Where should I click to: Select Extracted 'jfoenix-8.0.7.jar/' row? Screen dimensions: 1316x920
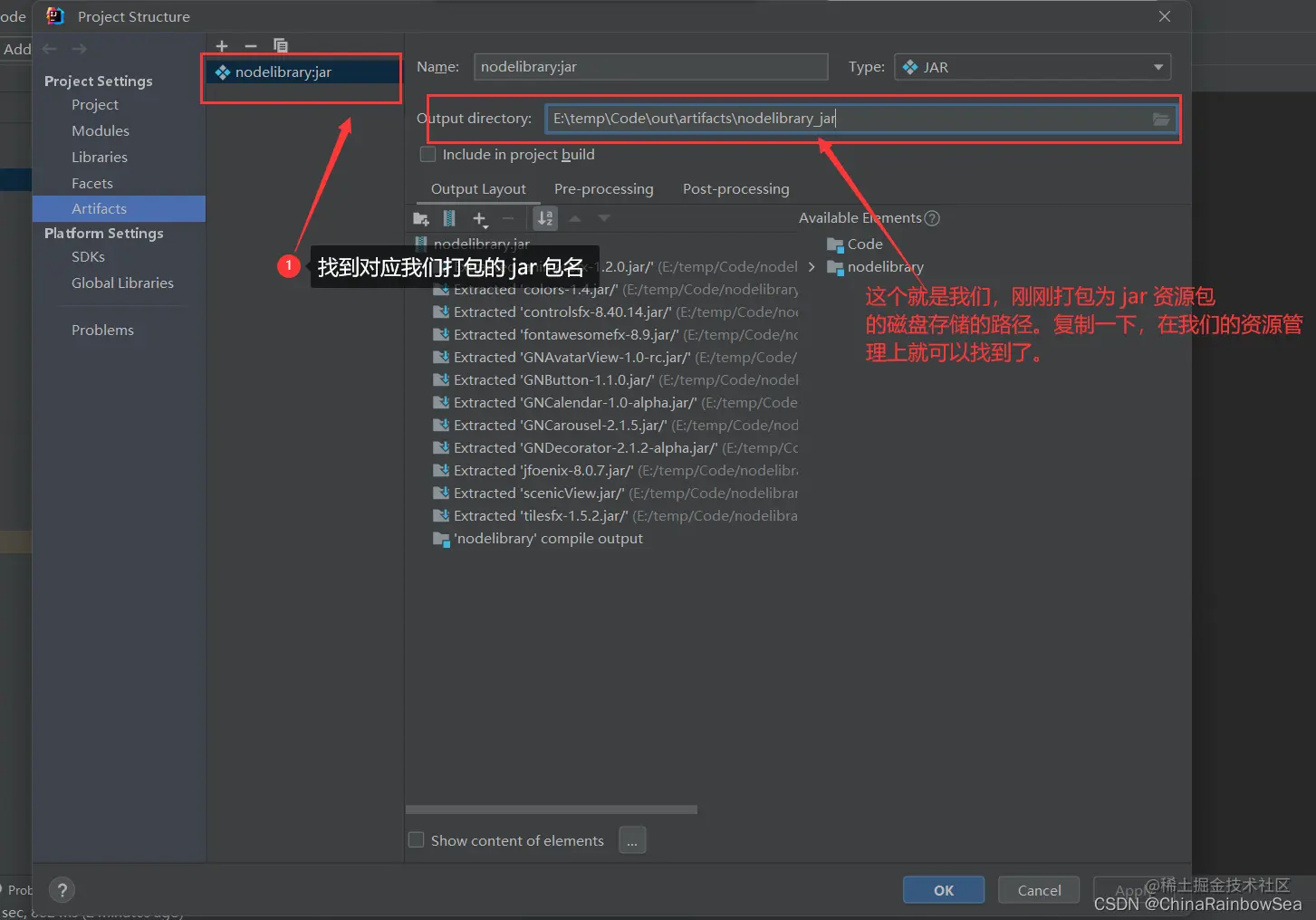[616, 471]
